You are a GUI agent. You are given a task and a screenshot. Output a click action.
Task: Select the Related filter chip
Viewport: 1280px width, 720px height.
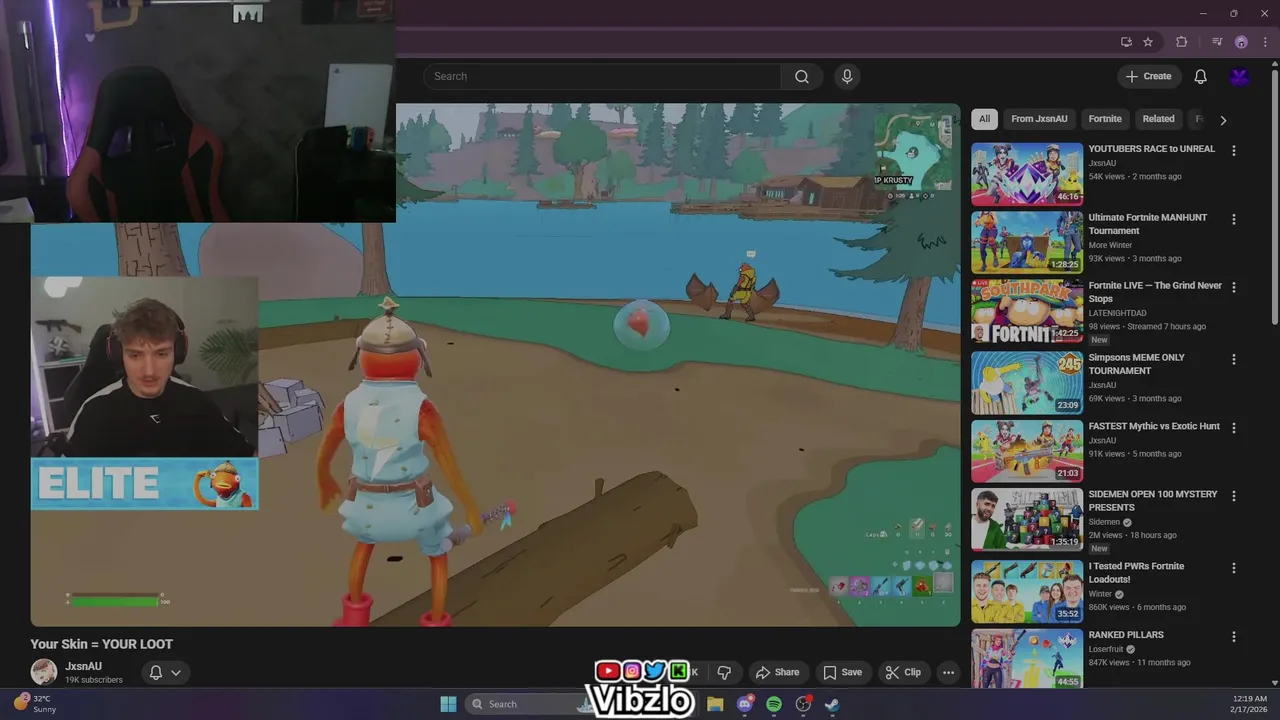tap(1158, 119)
